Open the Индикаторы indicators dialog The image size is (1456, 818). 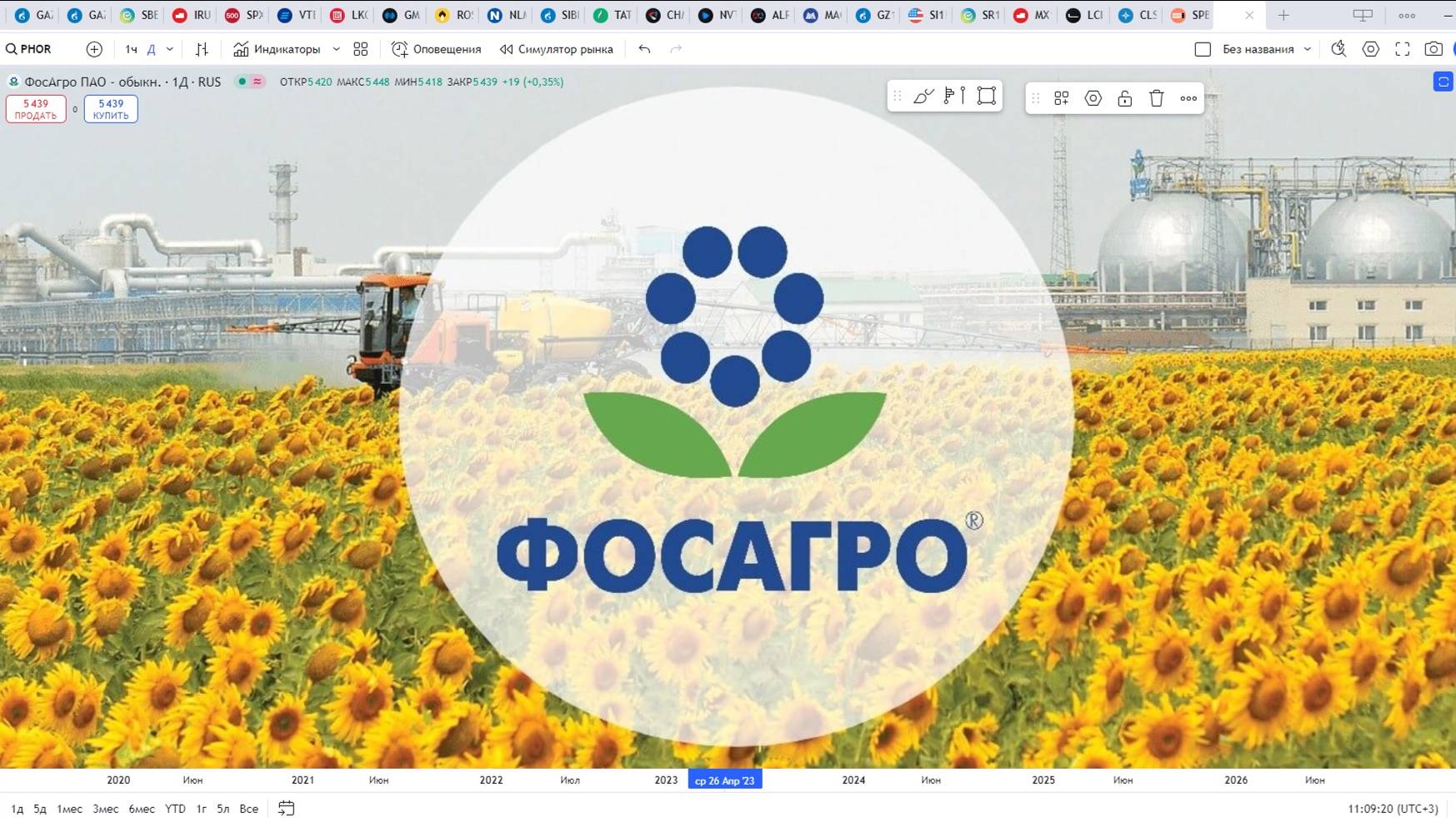(277, 49)
